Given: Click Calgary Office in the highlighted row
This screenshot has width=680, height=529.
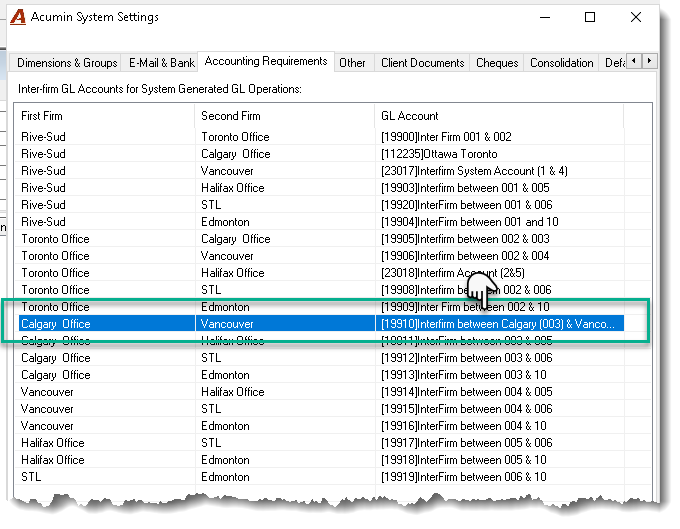Looking at the screenshot, I should (x=56, y=324).
